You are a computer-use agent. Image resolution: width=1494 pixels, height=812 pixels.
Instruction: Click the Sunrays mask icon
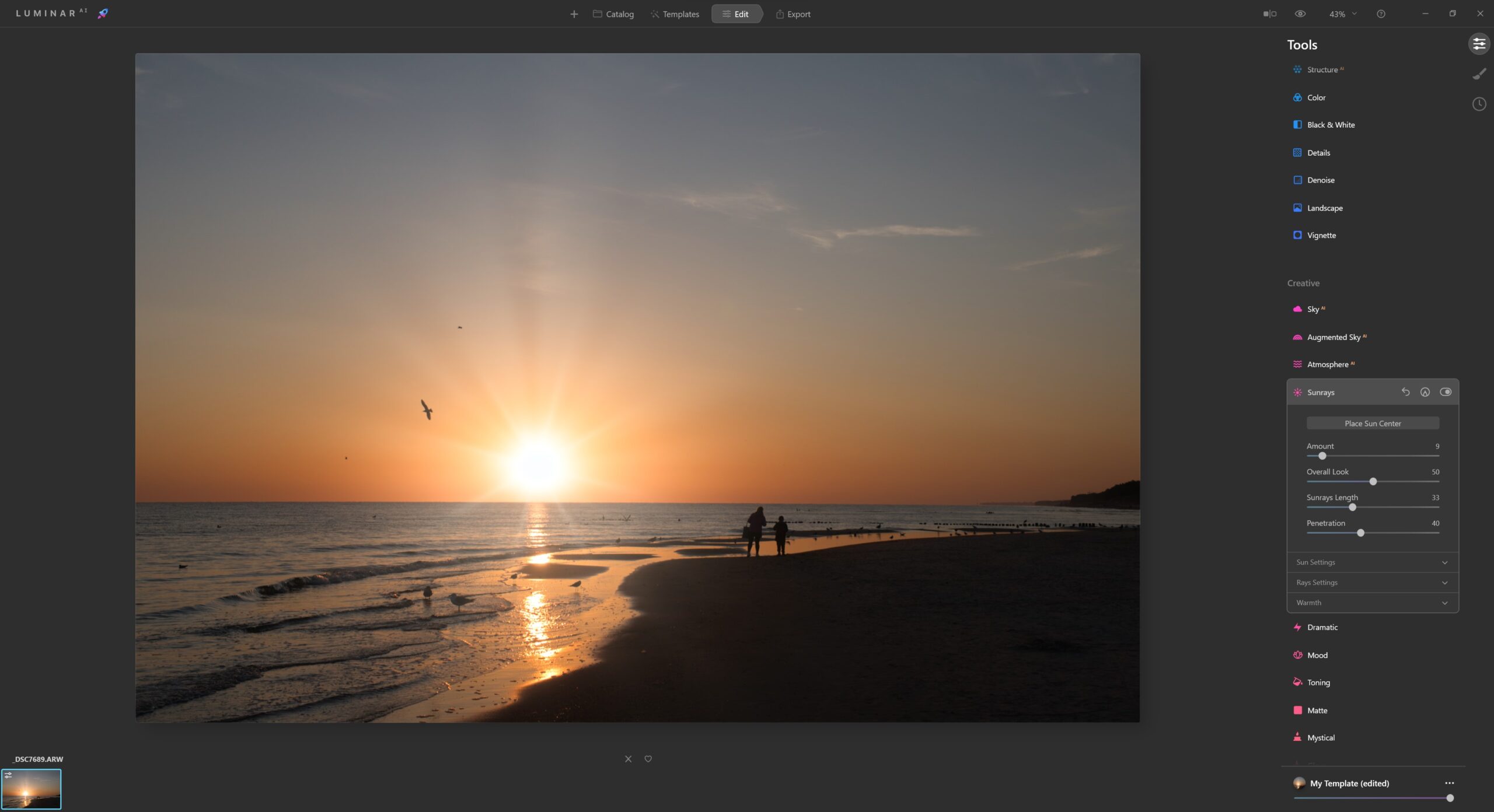(1425, 392)
